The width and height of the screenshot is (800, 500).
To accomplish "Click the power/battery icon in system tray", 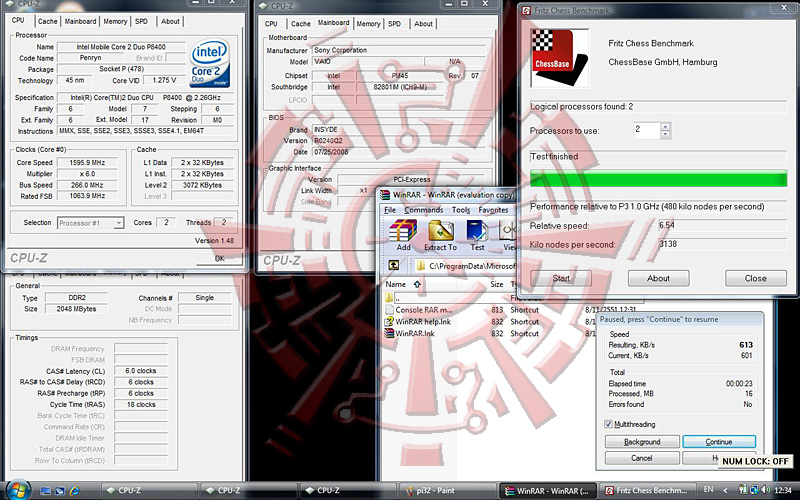I will point(743,490).
